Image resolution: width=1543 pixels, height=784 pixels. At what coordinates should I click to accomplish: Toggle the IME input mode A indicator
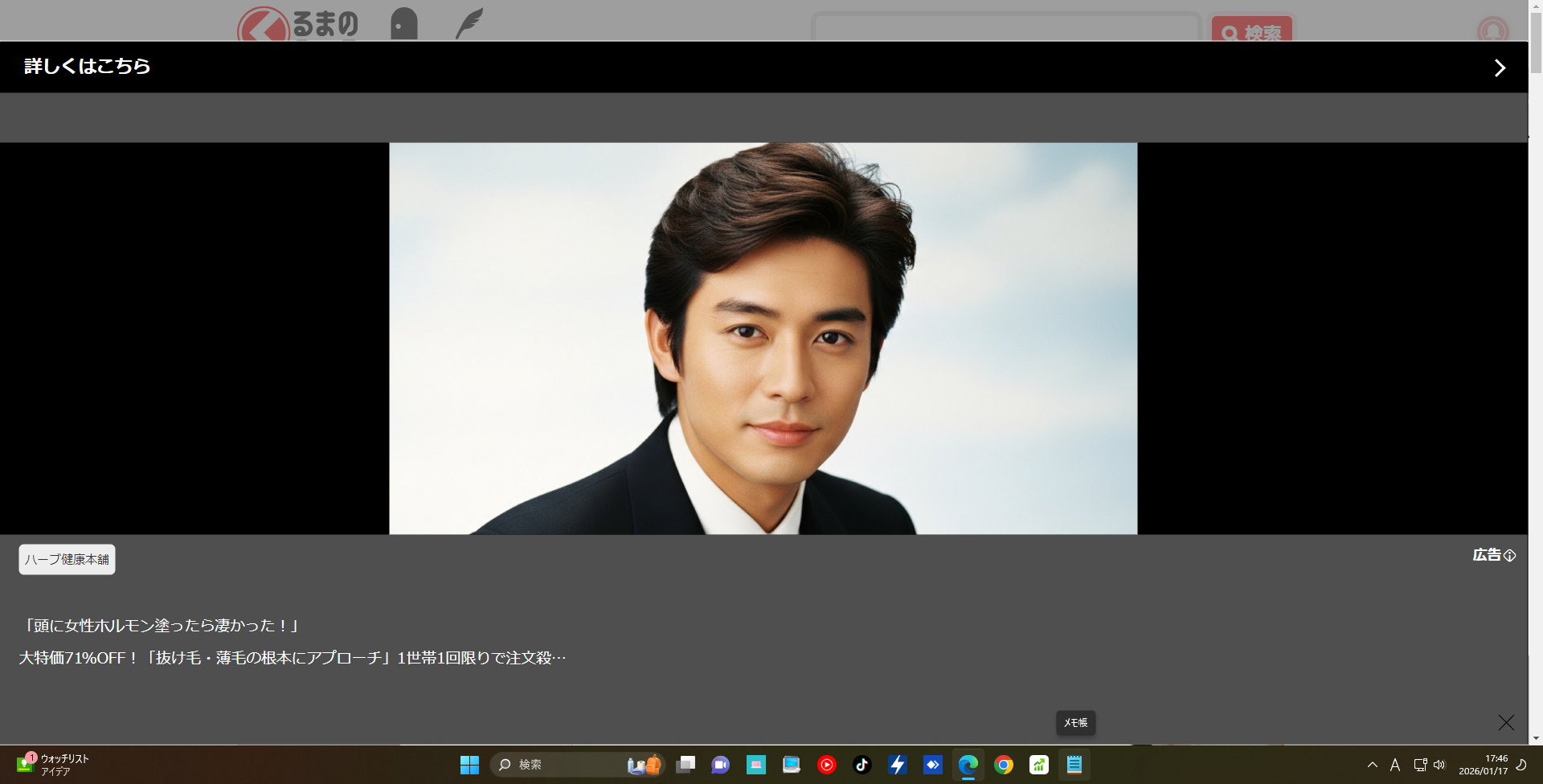[1394, 765]
